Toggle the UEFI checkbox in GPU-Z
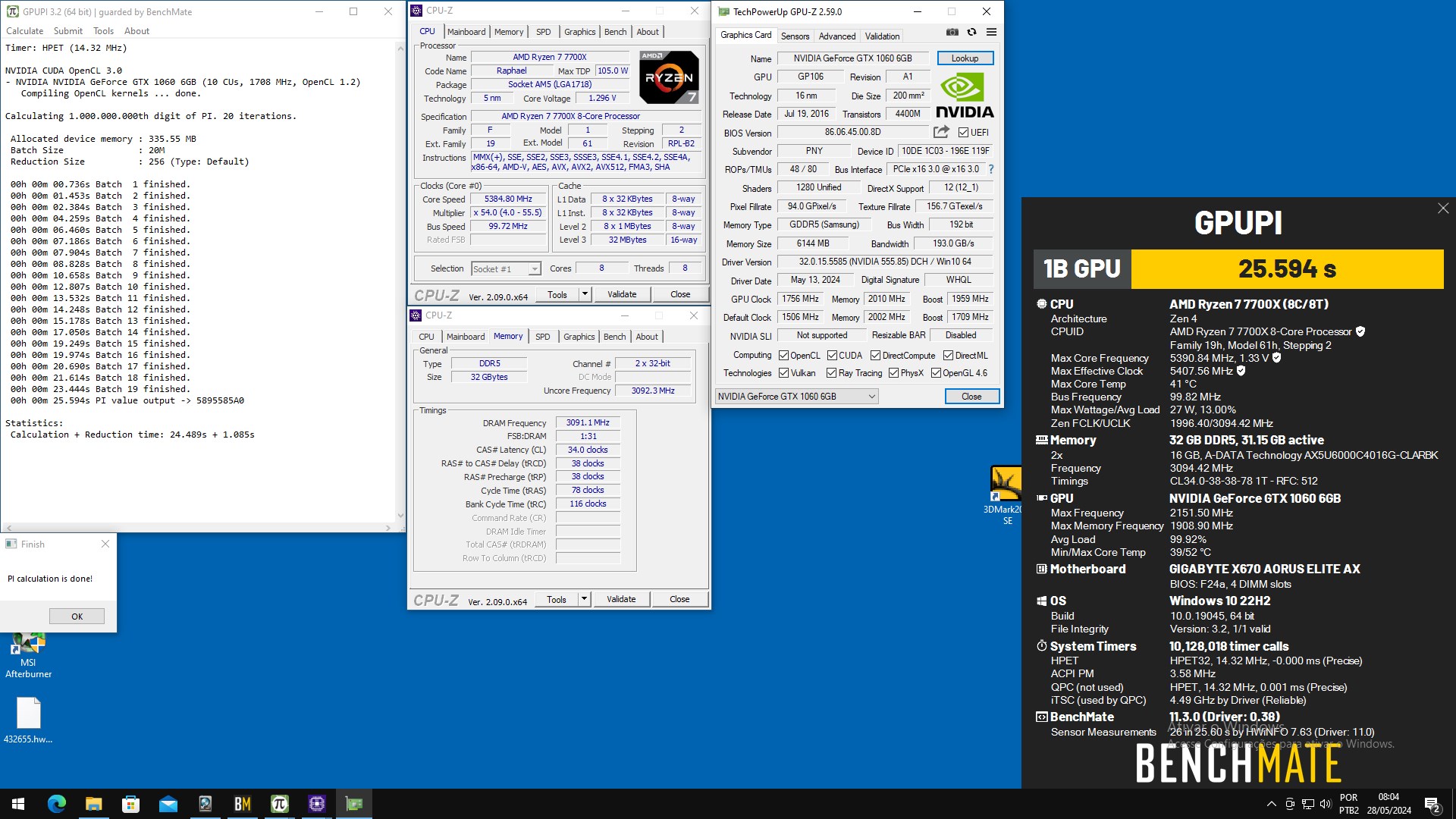This screenshot has height=819, width=1456. (x=963, y=133)
